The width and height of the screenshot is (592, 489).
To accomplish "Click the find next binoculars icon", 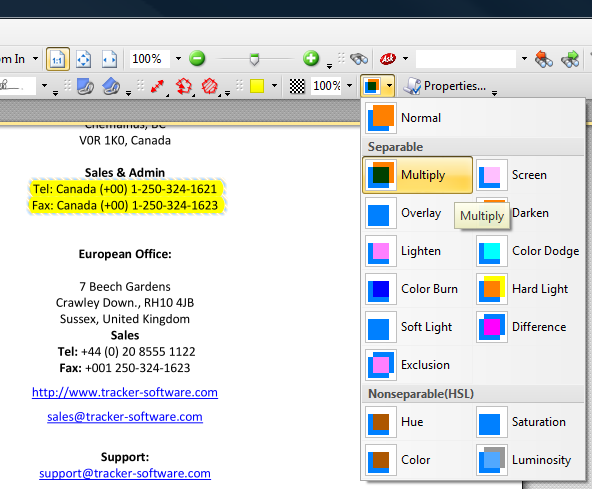I will click(x=570, y=59).
